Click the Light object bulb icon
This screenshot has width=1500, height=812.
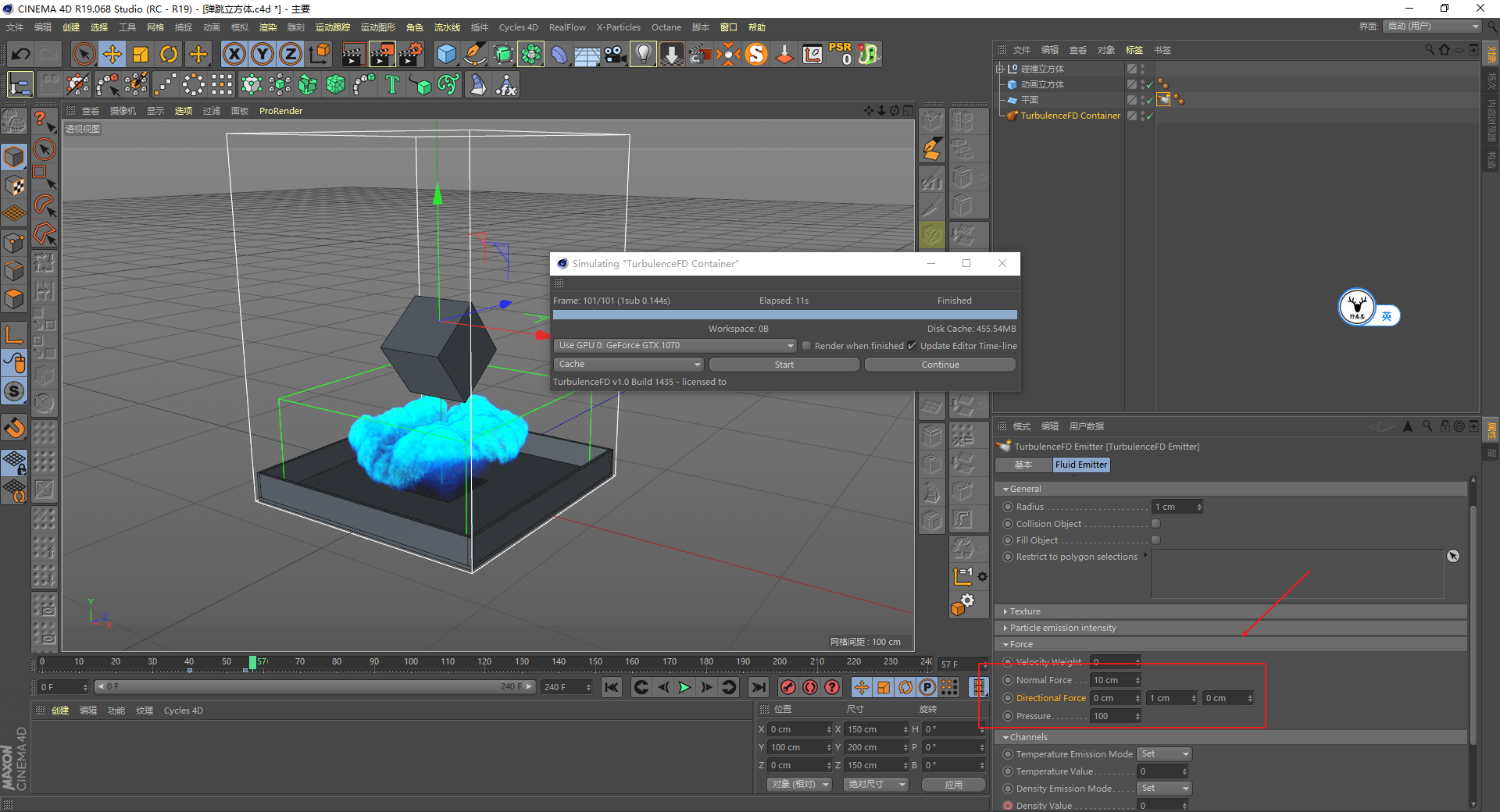pos(643,54)
